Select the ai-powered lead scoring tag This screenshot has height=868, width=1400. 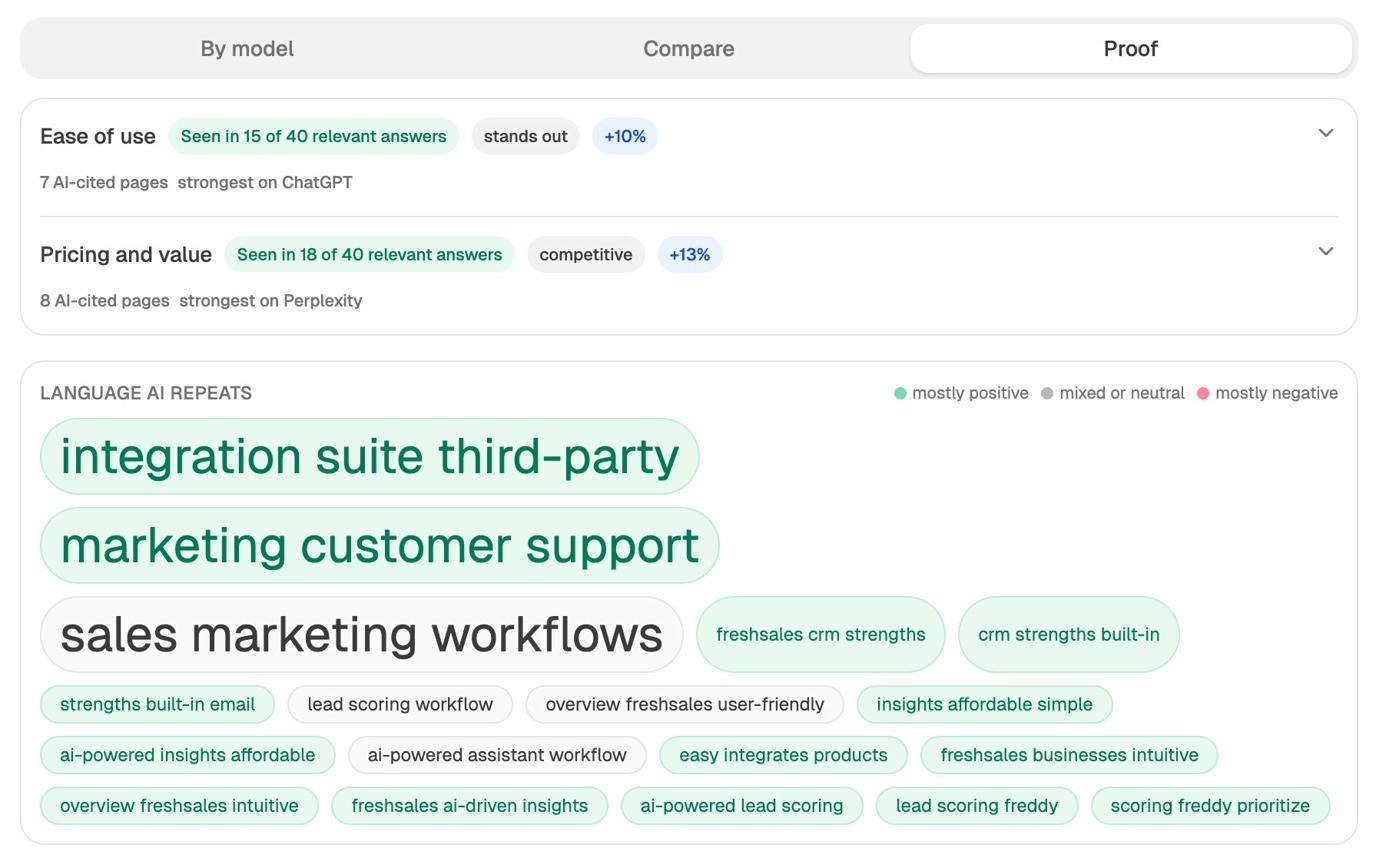click(x=741, y=805)
